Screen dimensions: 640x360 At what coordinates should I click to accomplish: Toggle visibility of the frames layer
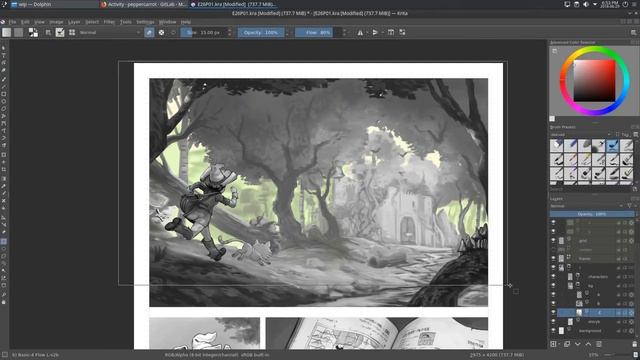coord(553,259)
